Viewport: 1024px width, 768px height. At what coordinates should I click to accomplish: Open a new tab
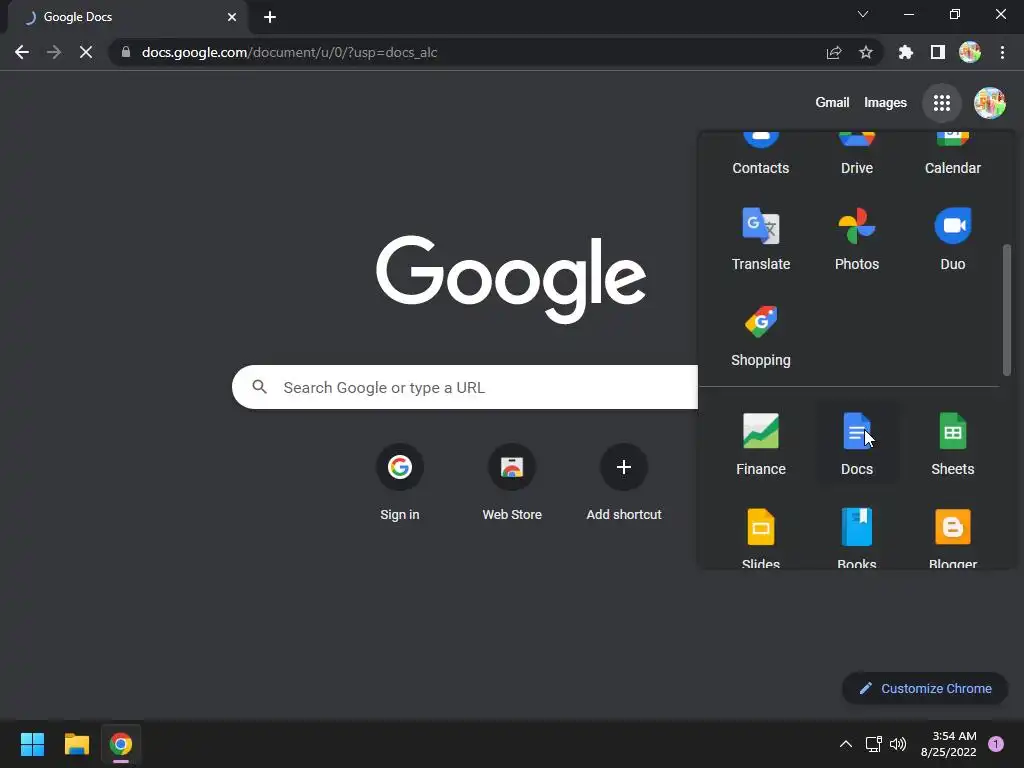pos(270,17)
